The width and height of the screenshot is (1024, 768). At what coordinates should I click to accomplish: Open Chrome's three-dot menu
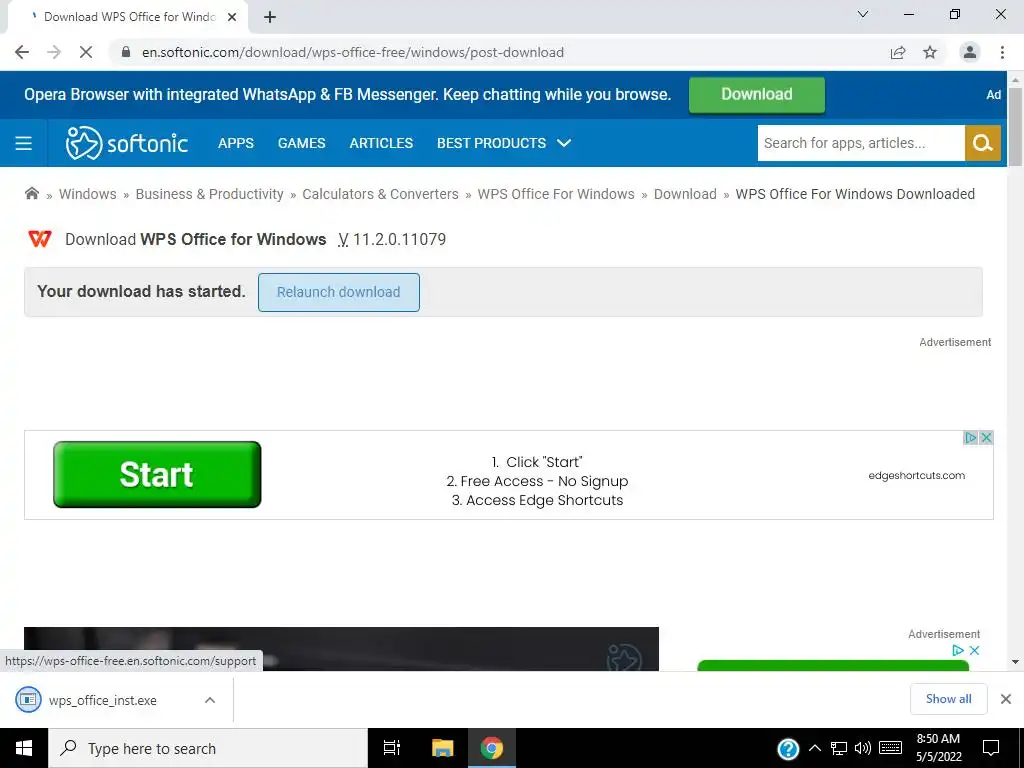tap(1002, 52)
